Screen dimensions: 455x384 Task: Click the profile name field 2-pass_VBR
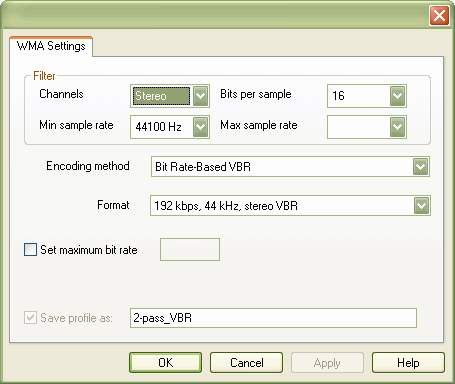(273, 318)
